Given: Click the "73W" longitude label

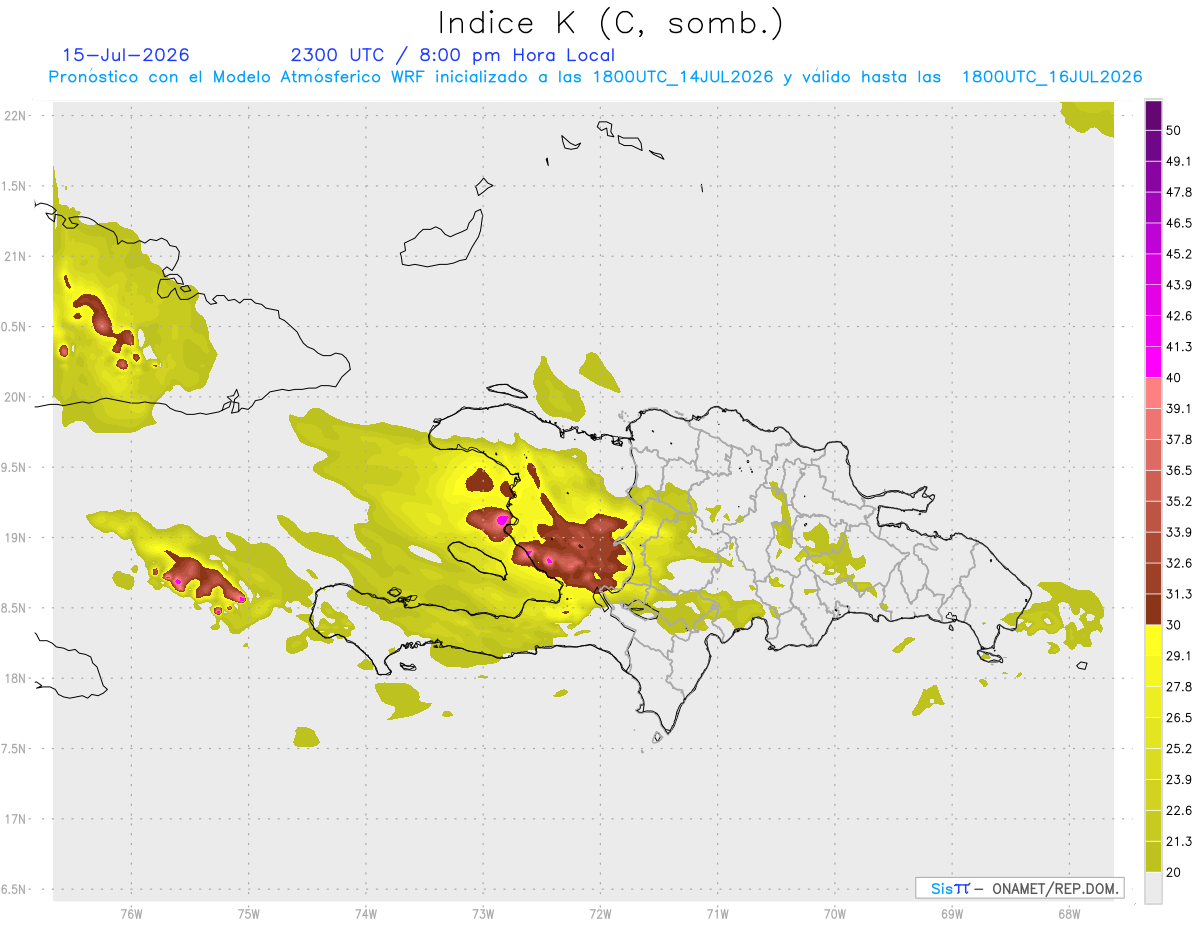Looking at the screenshot, I should (483, 914).
